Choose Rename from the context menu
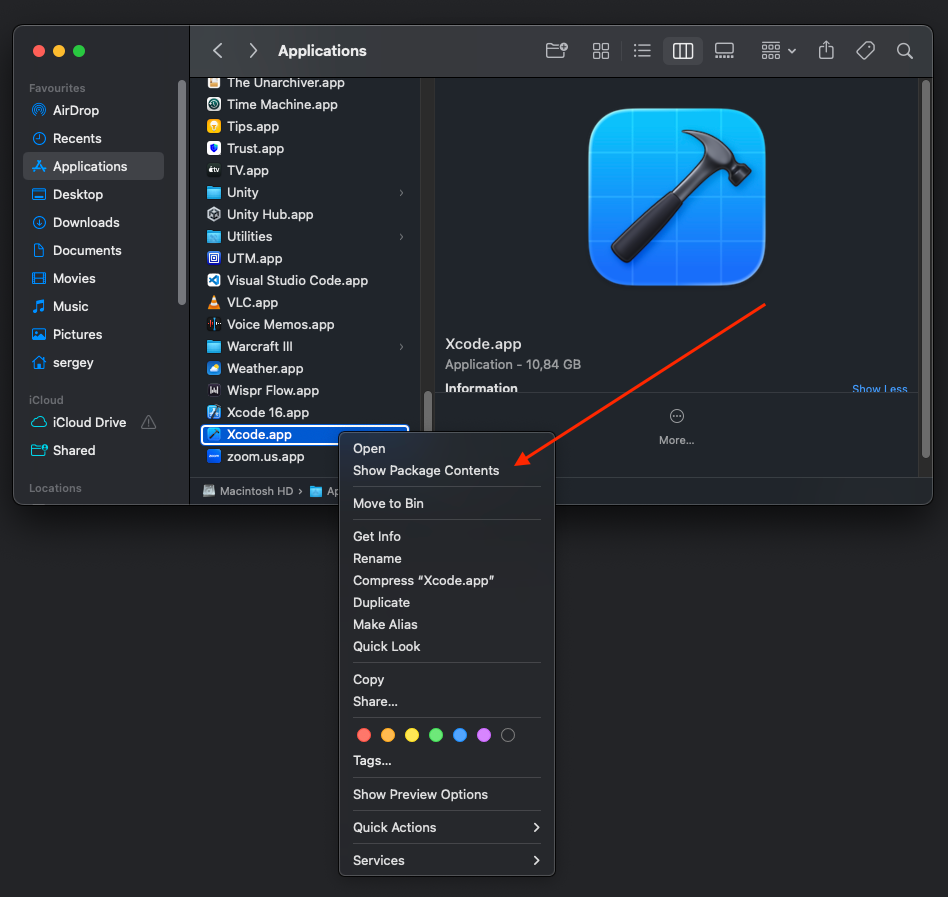This screenshot has height=897, width=948. pos(447,559)
